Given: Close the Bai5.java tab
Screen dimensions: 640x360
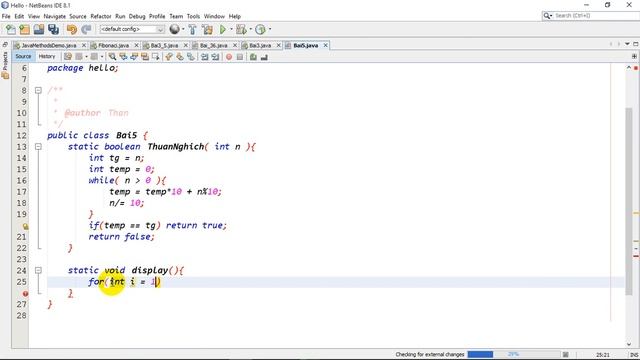Looking at the screenshot, I should pyautogui.click(x=326, y=45).
